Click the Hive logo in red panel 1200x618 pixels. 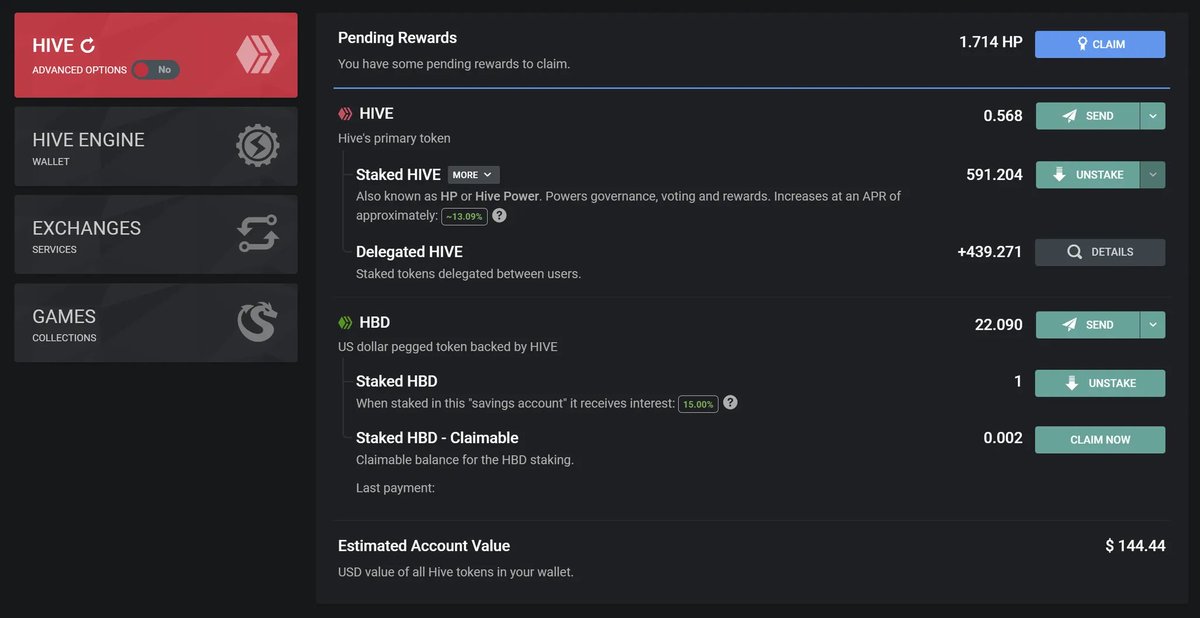[x=257, y=54]
